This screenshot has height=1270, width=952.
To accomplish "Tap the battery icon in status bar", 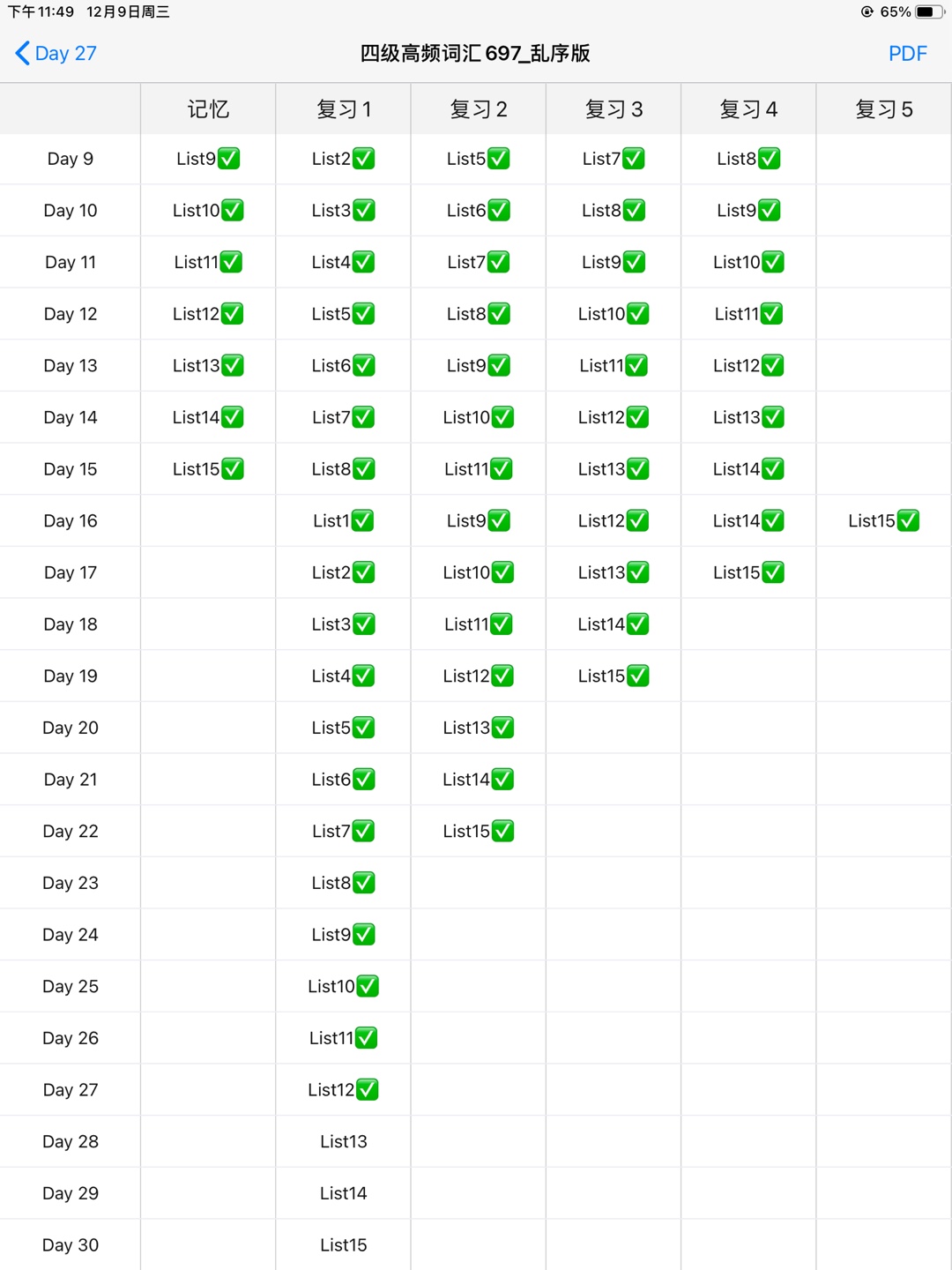I will point(929,11).
